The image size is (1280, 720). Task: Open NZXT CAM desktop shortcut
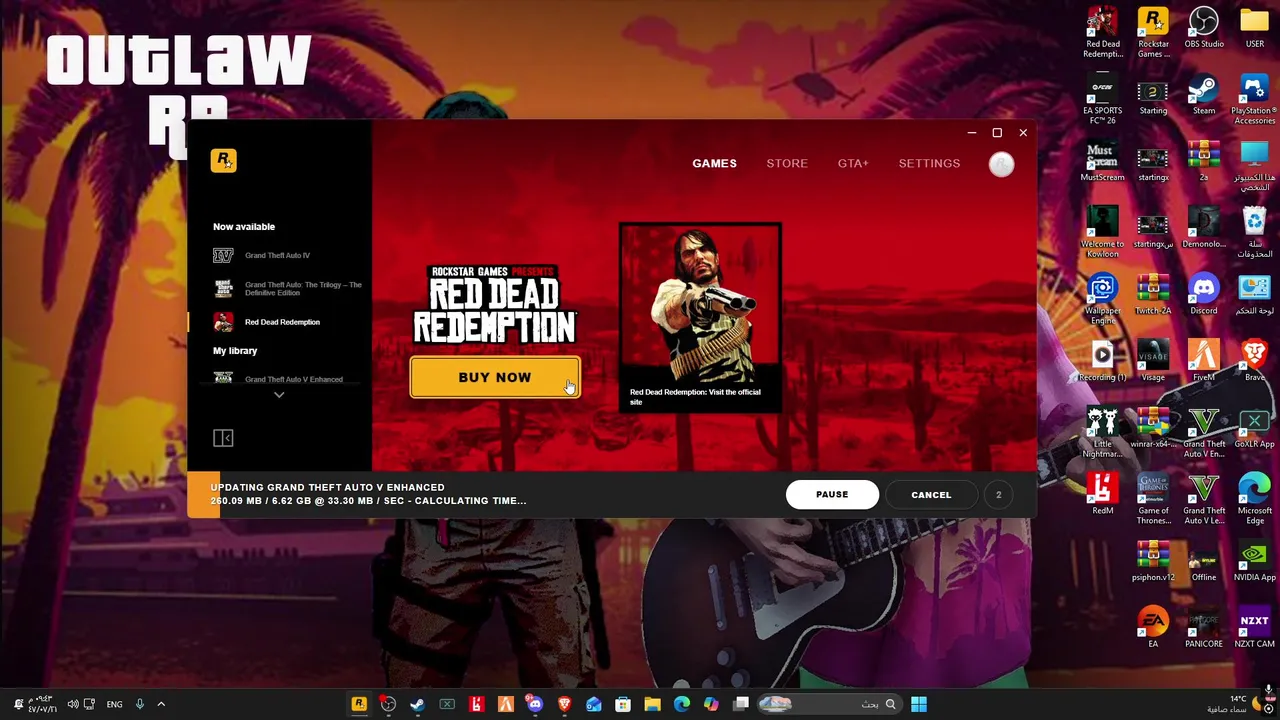click(x=1254, y=628)
